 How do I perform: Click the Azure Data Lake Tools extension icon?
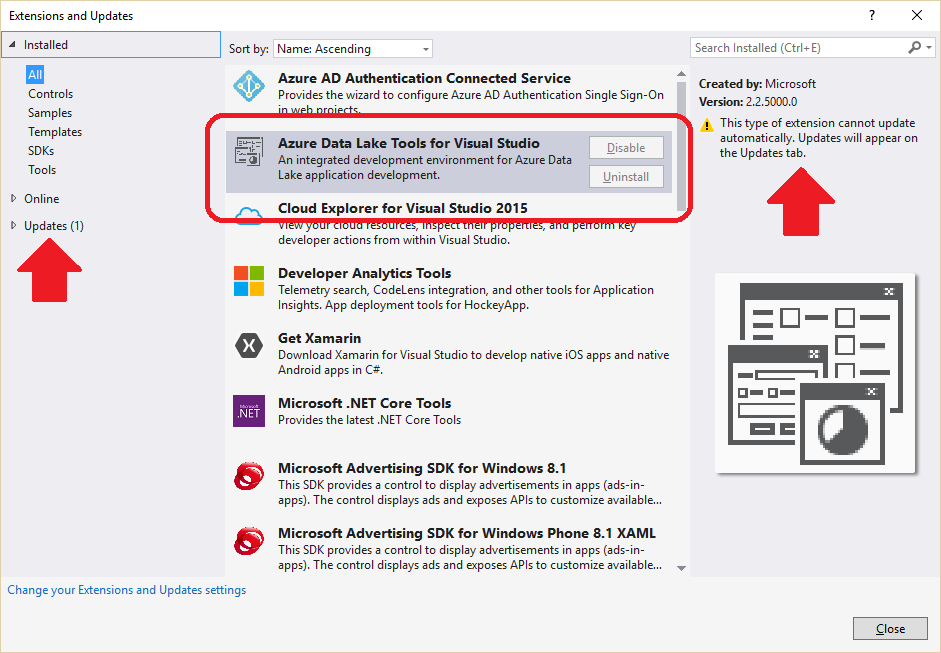(x=249, y=151)
